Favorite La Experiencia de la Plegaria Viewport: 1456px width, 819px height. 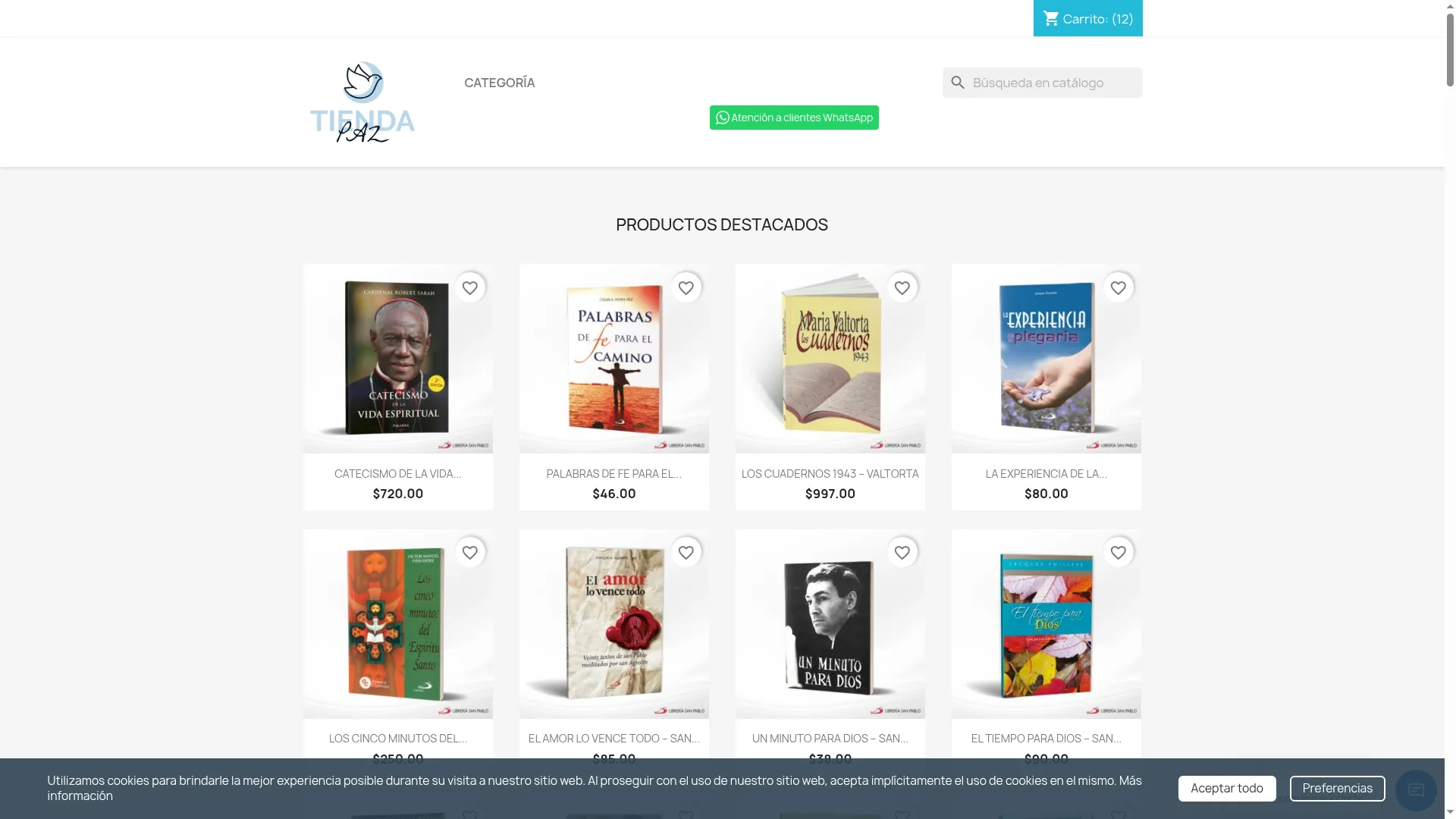(x=1119, y=288)
